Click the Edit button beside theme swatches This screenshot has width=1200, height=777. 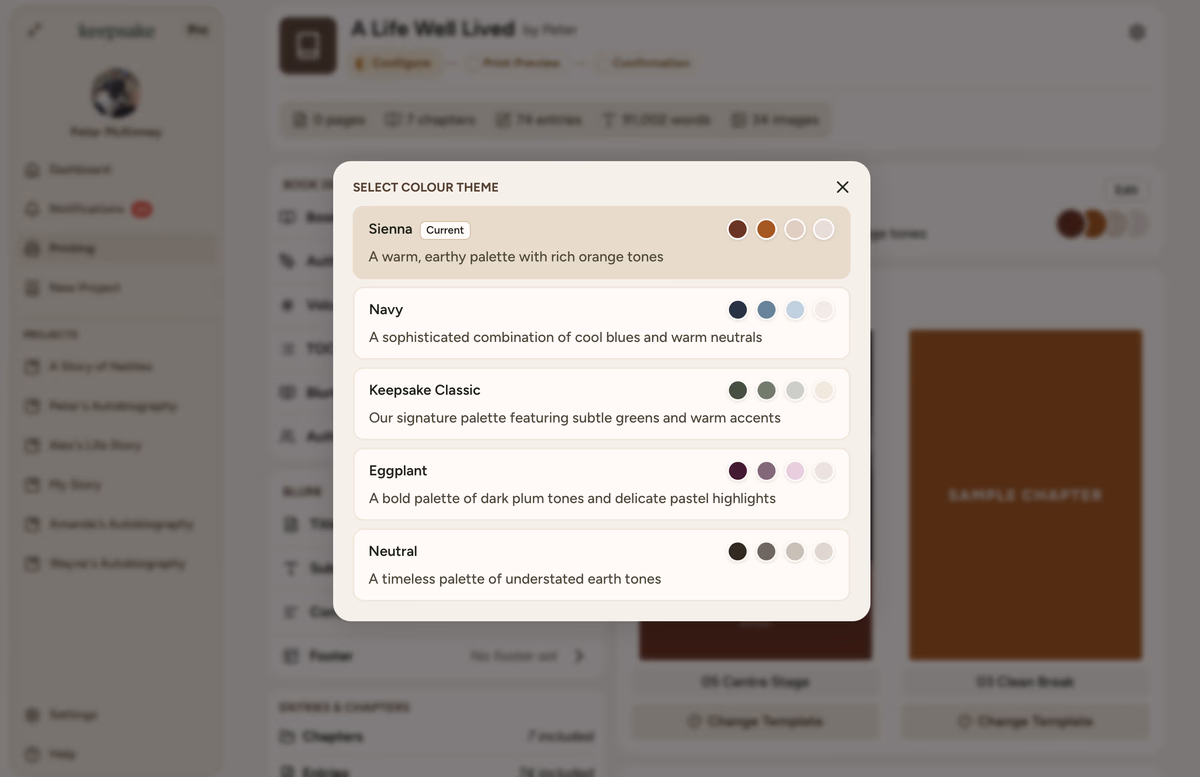point(1126,189)
